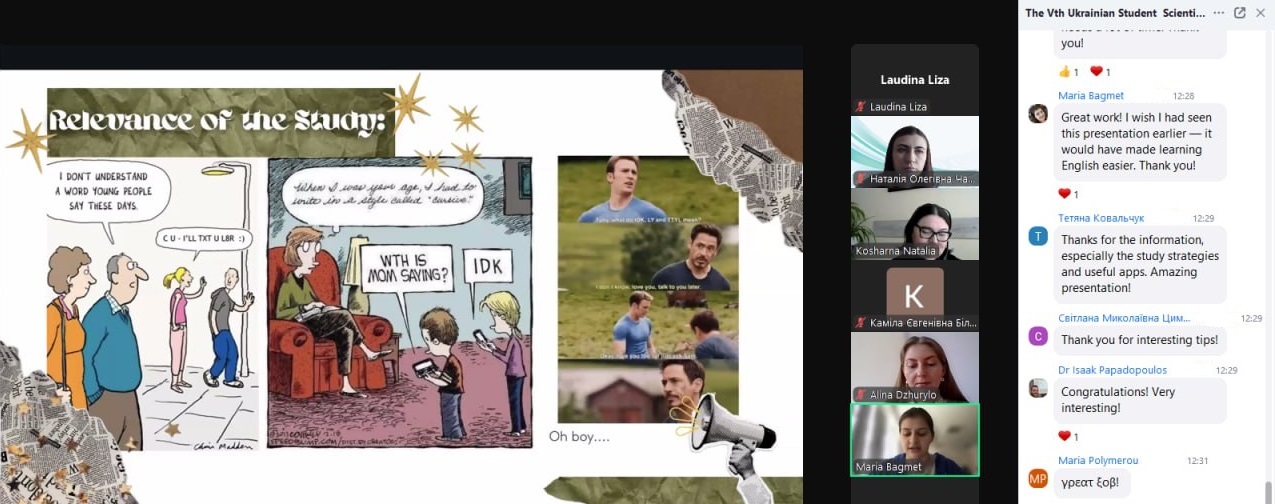Open the chat panel more options menu

tap(1219, 13)
